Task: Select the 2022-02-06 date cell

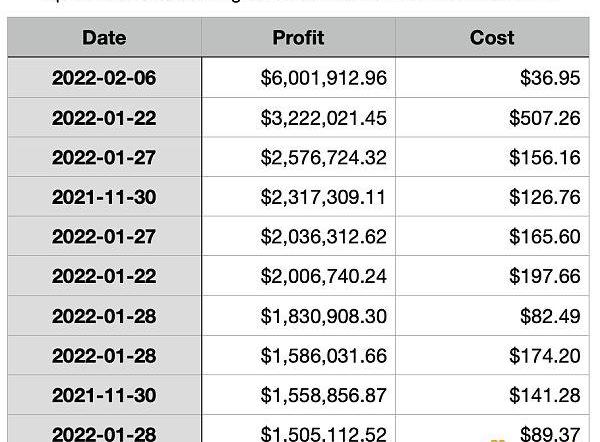Action: click(x=104, y=78)
